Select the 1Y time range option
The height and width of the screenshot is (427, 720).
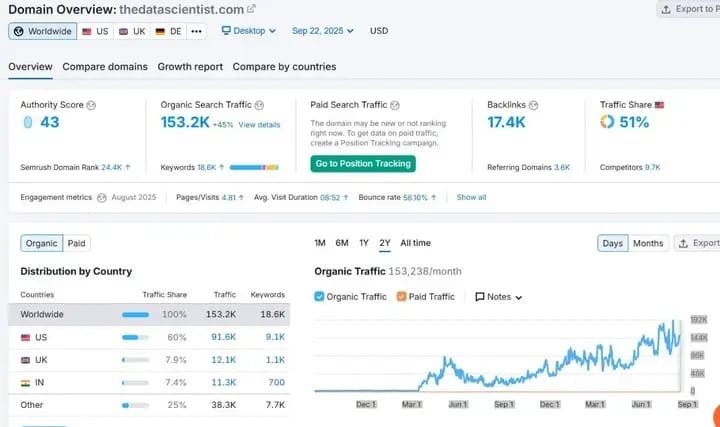(x=364, y=243)
